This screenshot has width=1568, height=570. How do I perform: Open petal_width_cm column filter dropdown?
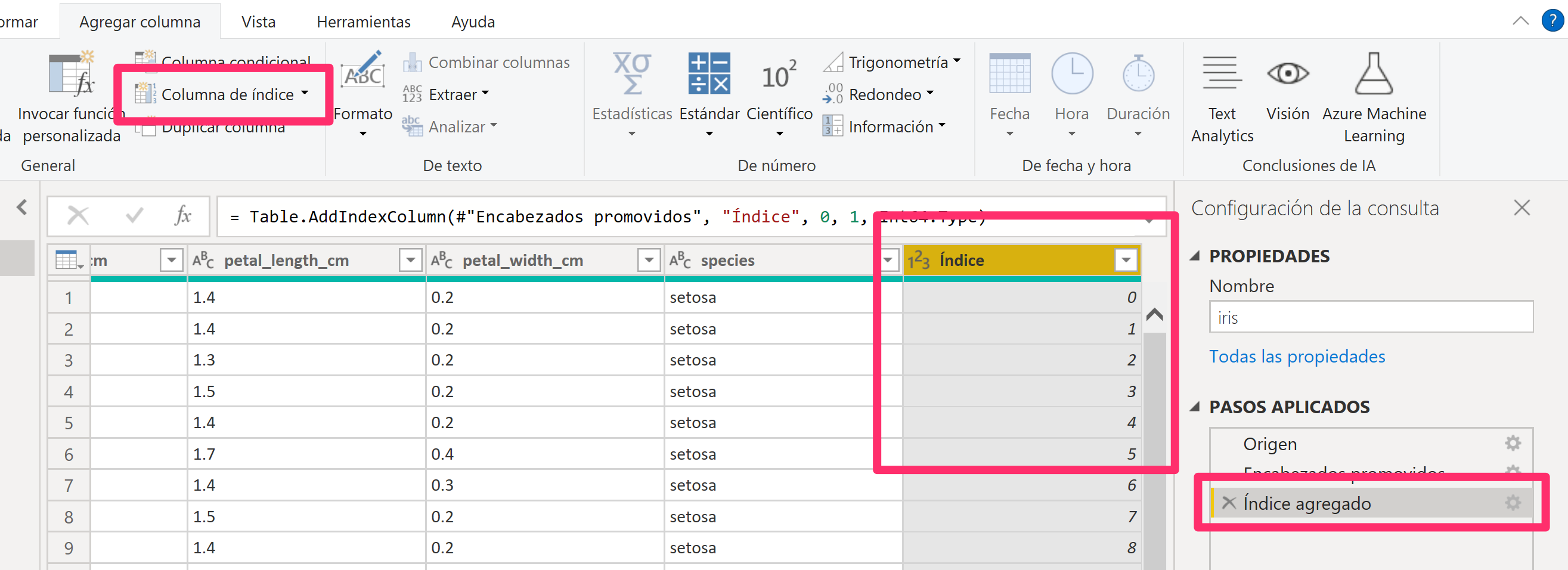pyautogui.click(x=649, y=261)
